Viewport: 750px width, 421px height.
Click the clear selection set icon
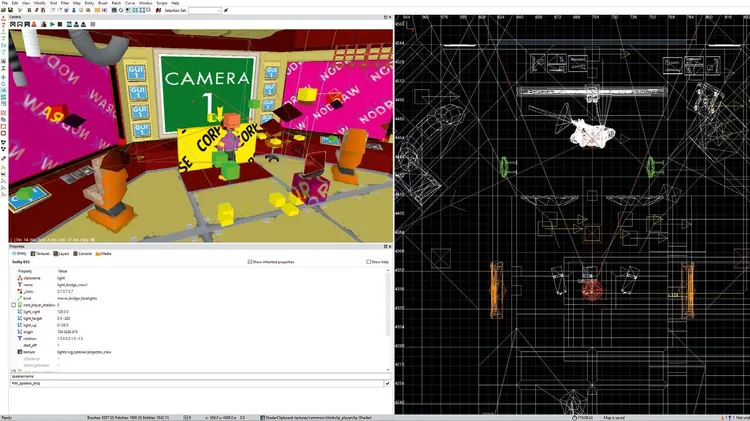click(x=228, y=10)
